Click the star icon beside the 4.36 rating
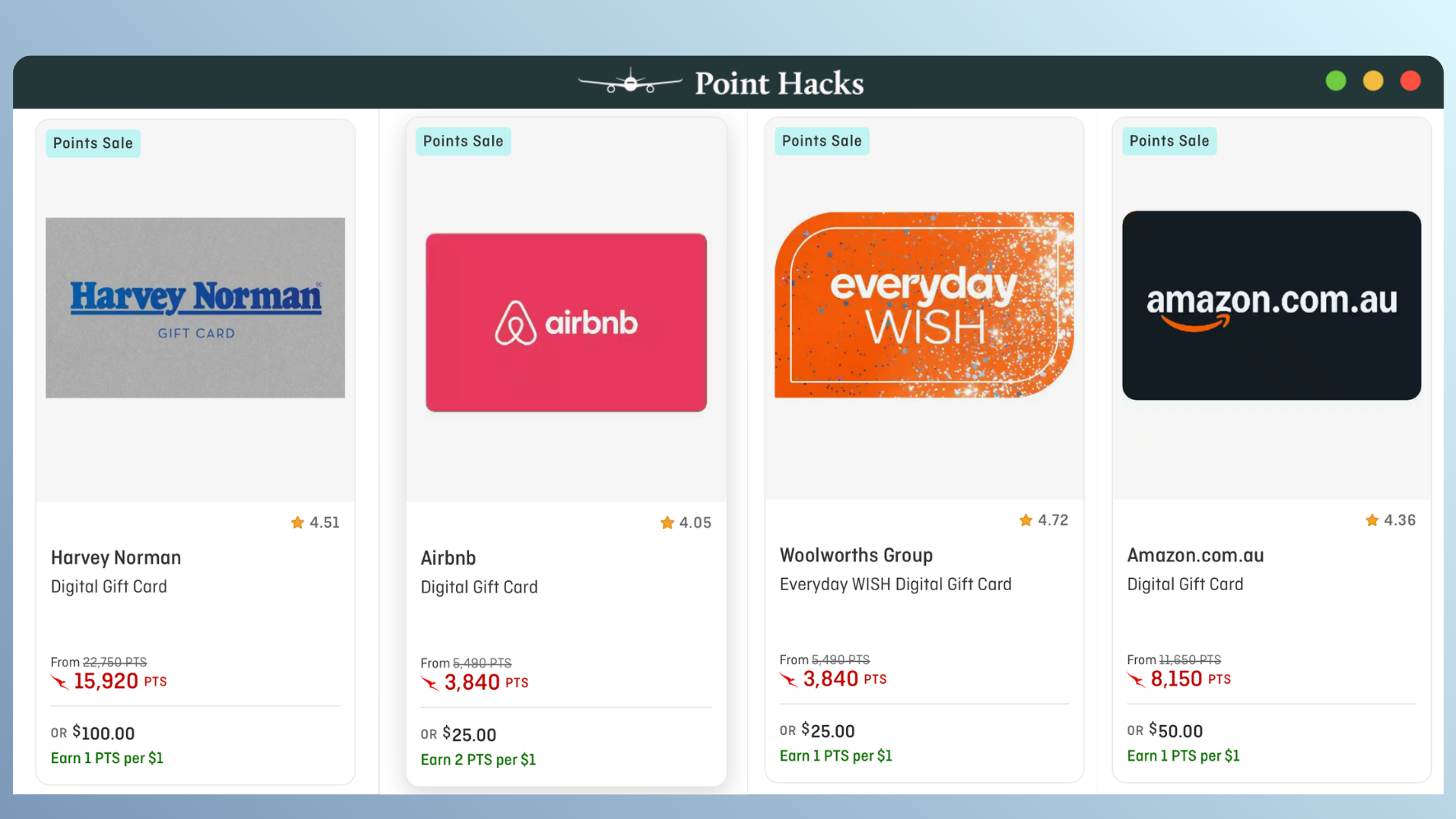 pyautogui.click(x=1372, y=520)
